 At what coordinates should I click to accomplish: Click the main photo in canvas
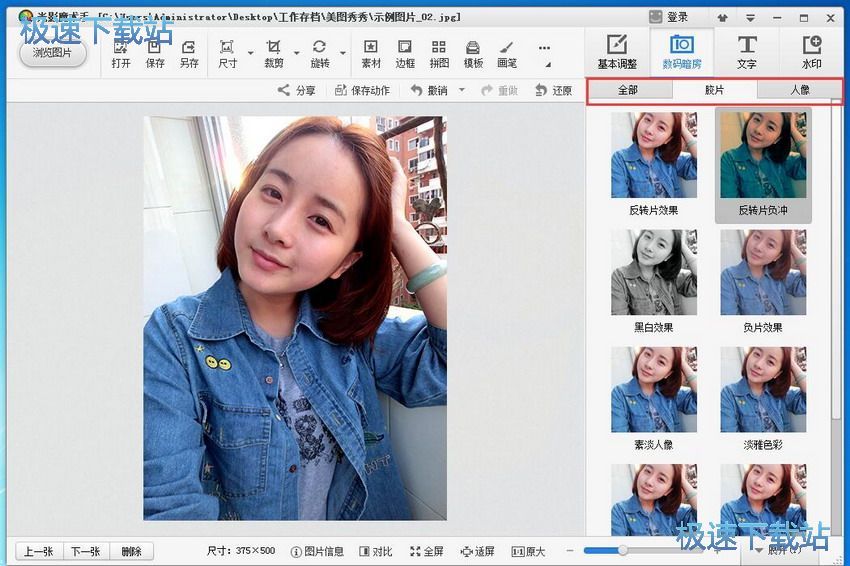[295, 318]
